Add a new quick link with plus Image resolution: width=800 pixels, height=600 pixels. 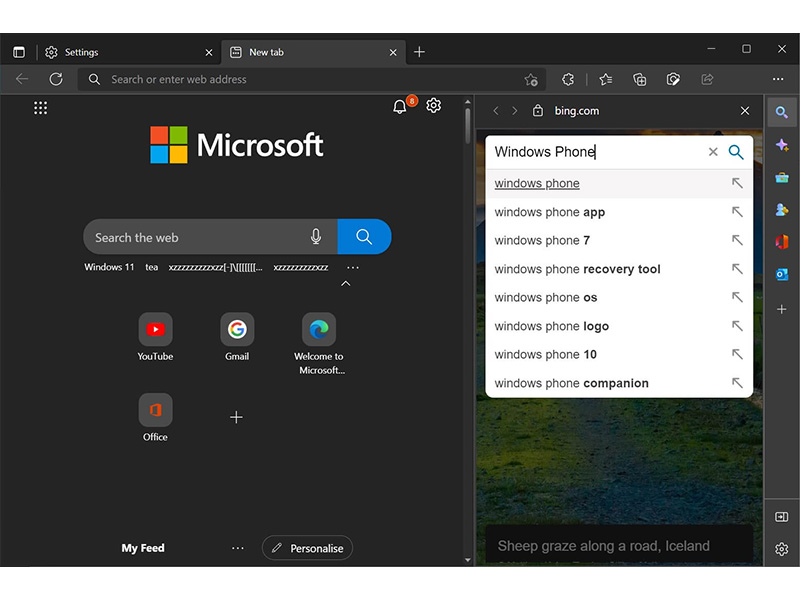coord(236,417)
